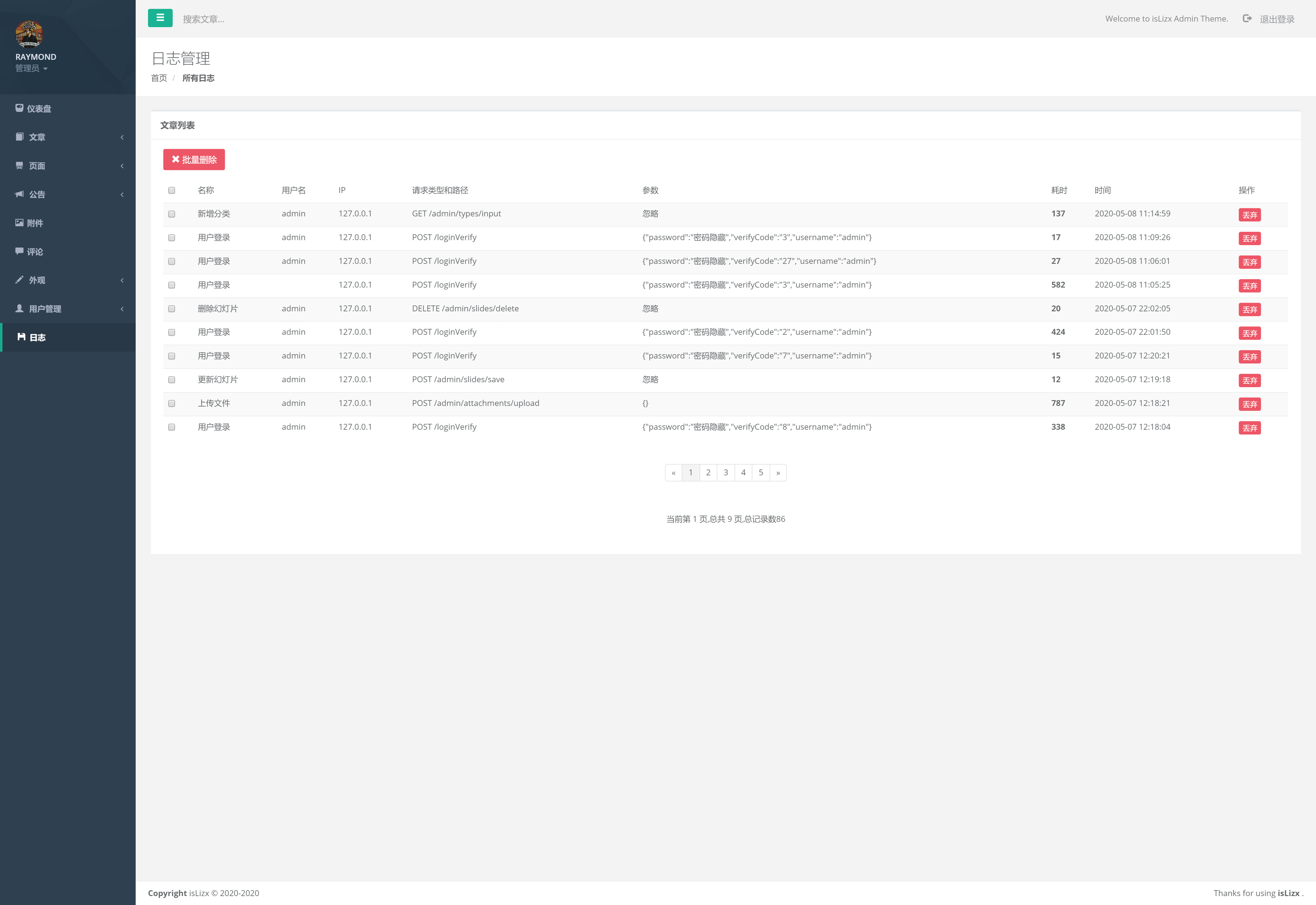This screenshot has height=905, width=1316.
Task: Expand the 文章 sidebar submenu chevron
Action: click(122, 137)
